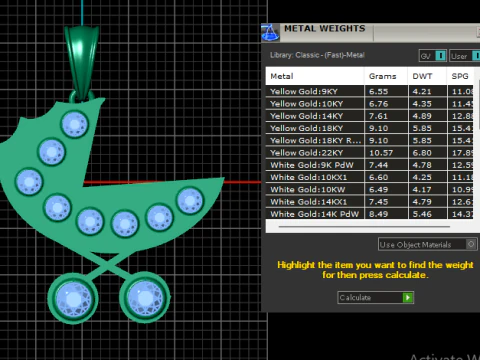
Task: Select the White Gold:10KX1 row
Action: [369, 177]
